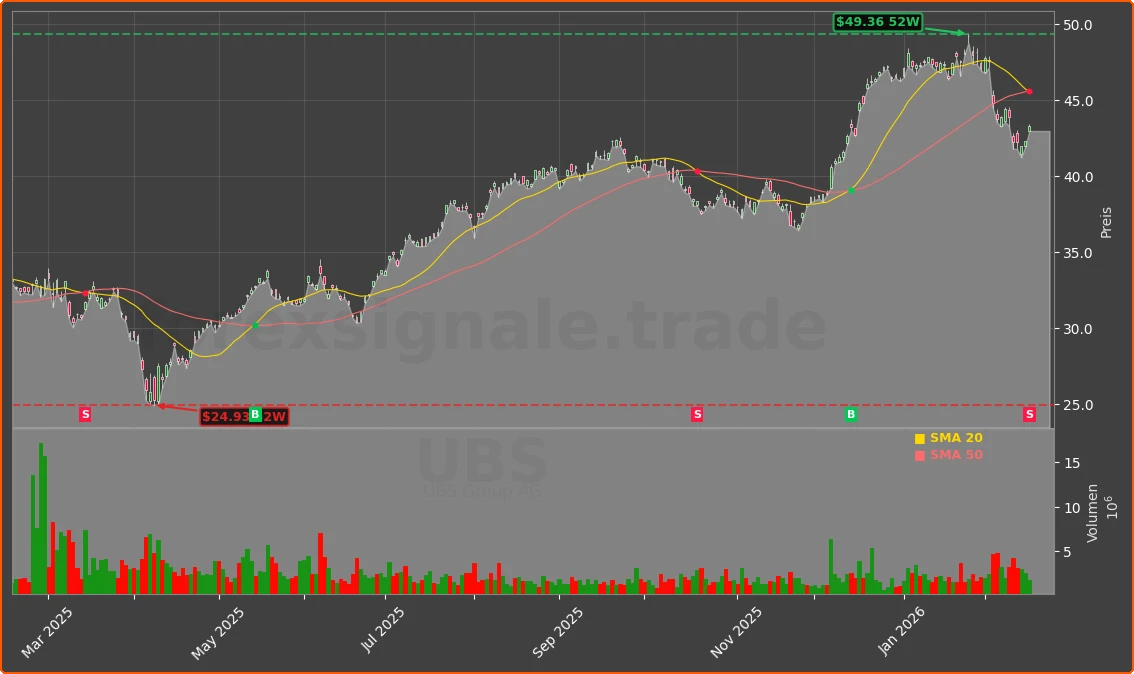Screen dimensions: 1134x674
Task: Click the rightmost red "S" sell signal
Action: pos(1029,413)
